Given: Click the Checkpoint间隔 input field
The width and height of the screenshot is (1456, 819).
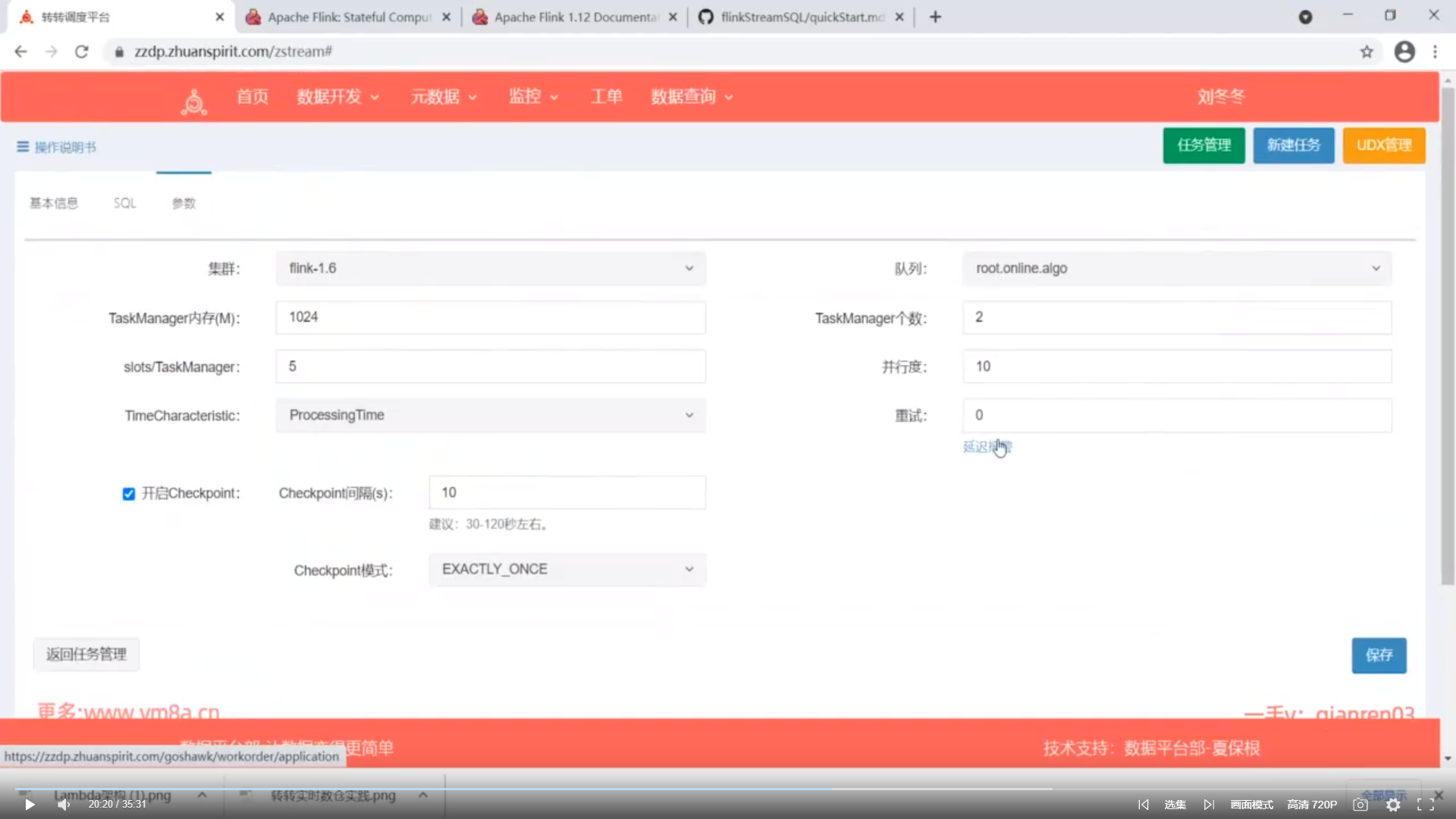Looking at the screenshot, I should coord(567,493).
